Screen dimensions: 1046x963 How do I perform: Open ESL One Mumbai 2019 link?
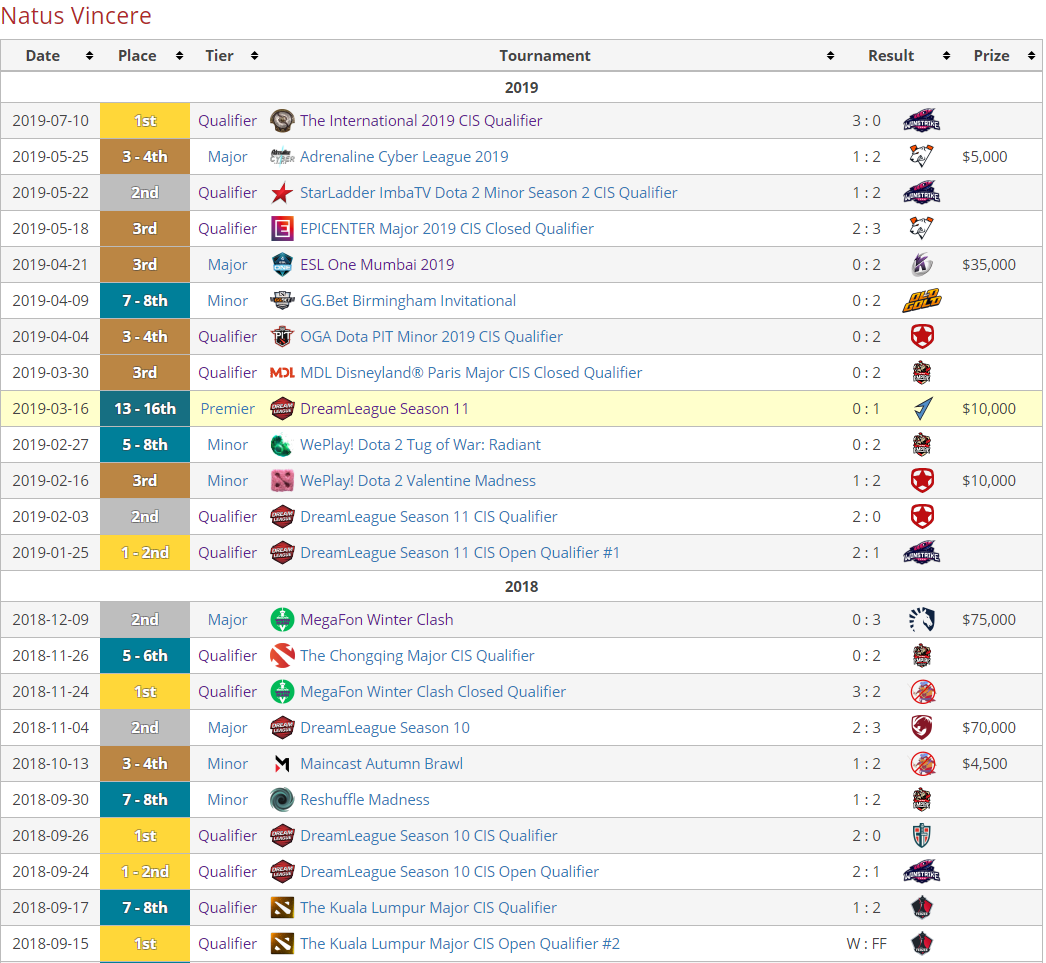377,265
